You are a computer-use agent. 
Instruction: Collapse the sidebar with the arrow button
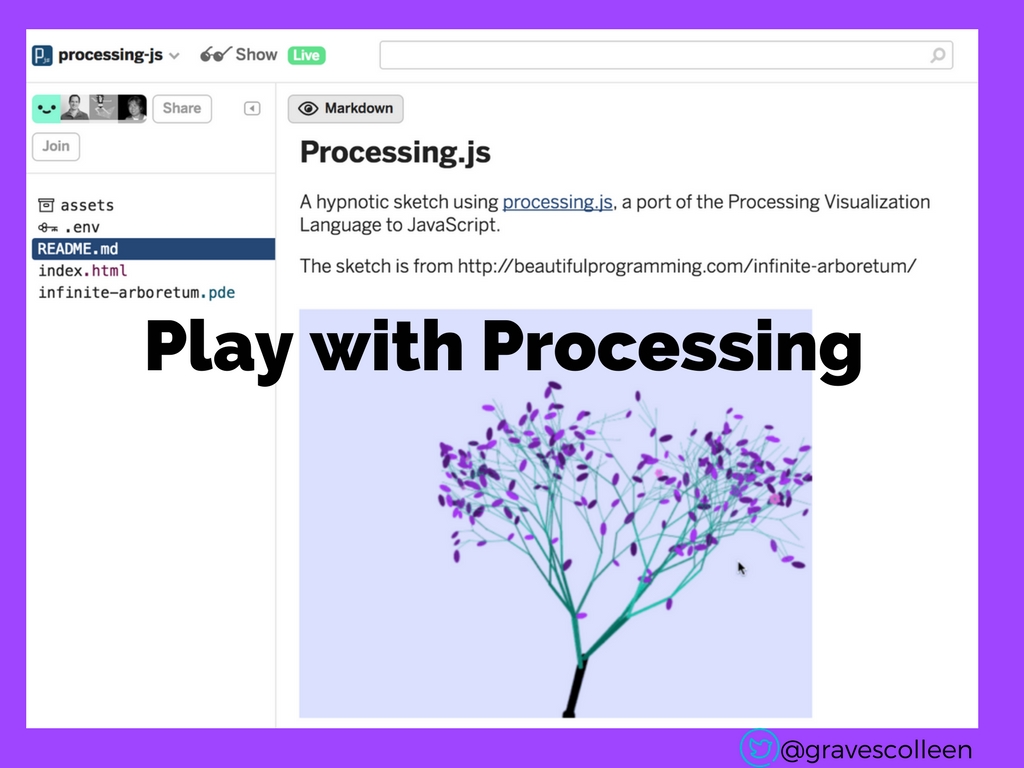[252, 108]
